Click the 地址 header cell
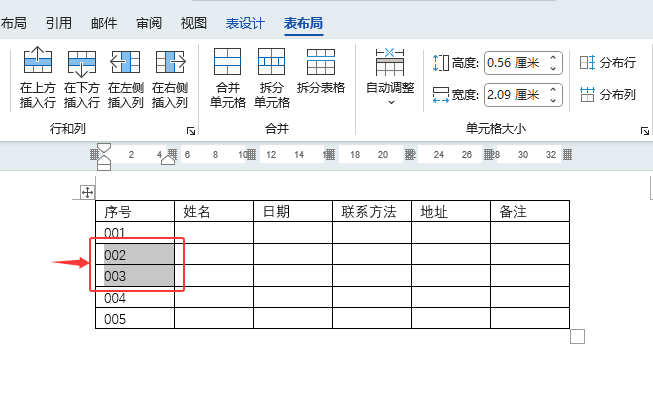Screen dimensions: 653x398 coord(451,211)
